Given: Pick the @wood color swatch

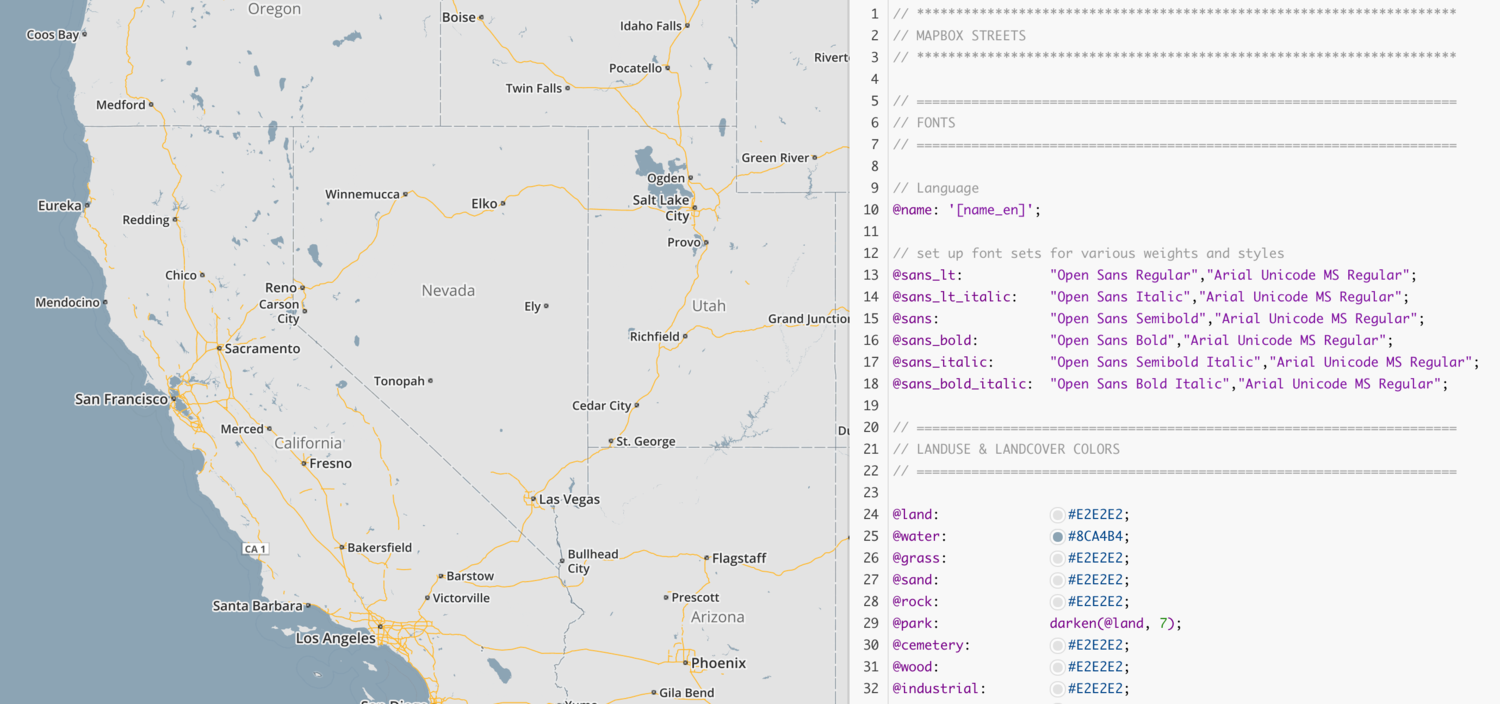Looking at the screenshot, I should coord(1057,668).
